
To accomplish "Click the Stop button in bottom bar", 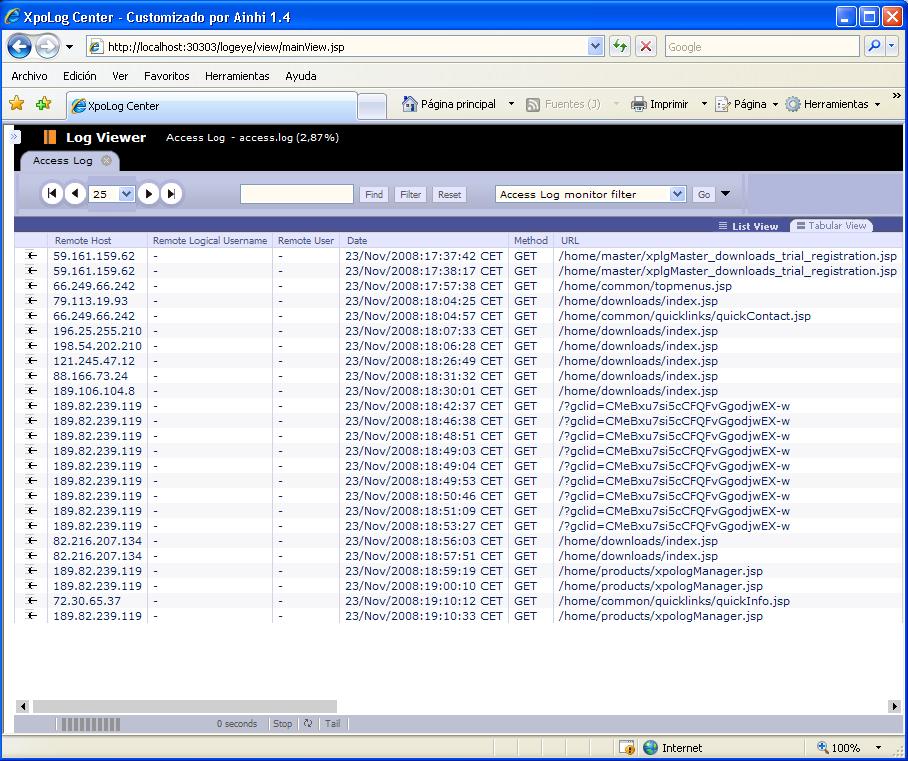I will tap(283, 723).
